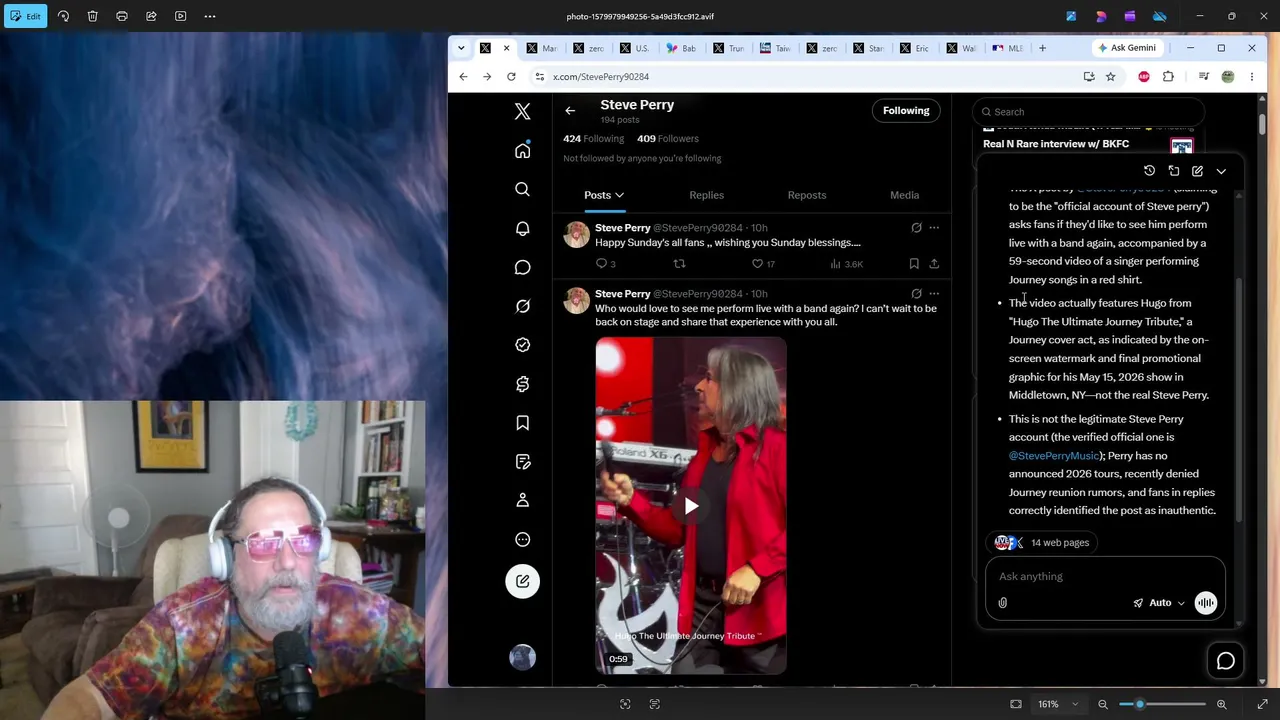Open Grok icon in X sidebar
1280x720 pixels.
coord(522,306)
